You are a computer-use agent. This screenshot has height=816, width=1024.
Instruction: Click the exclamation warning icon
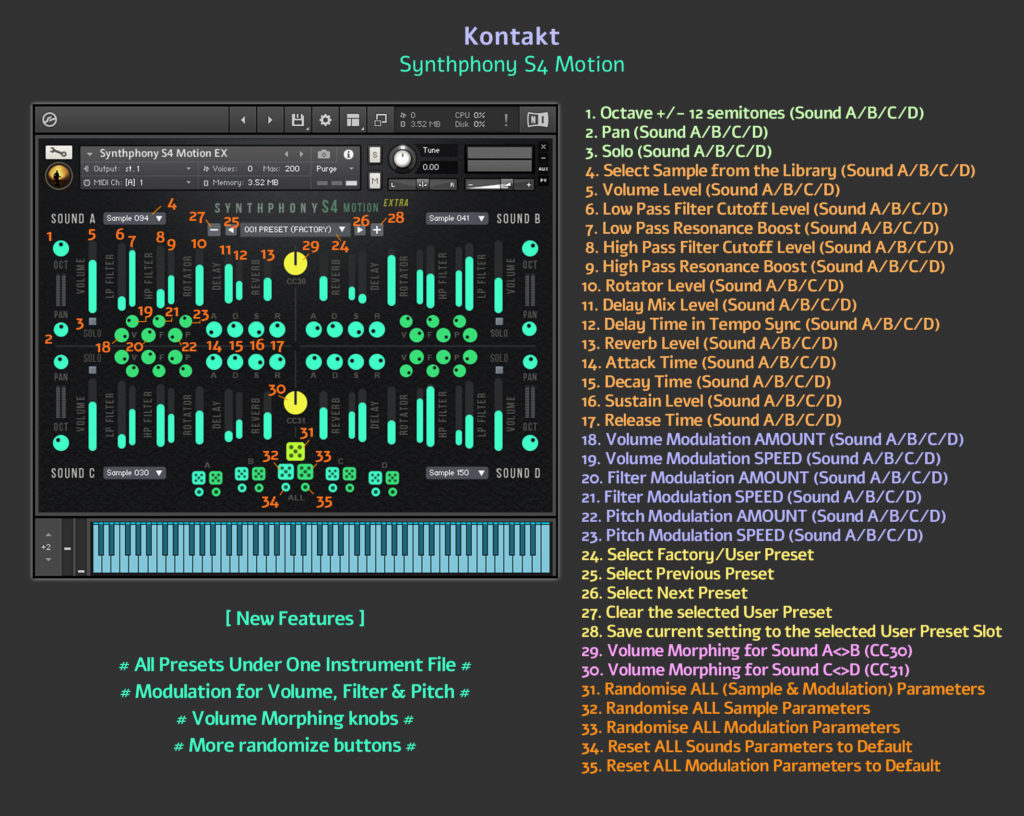coord(506,119)
